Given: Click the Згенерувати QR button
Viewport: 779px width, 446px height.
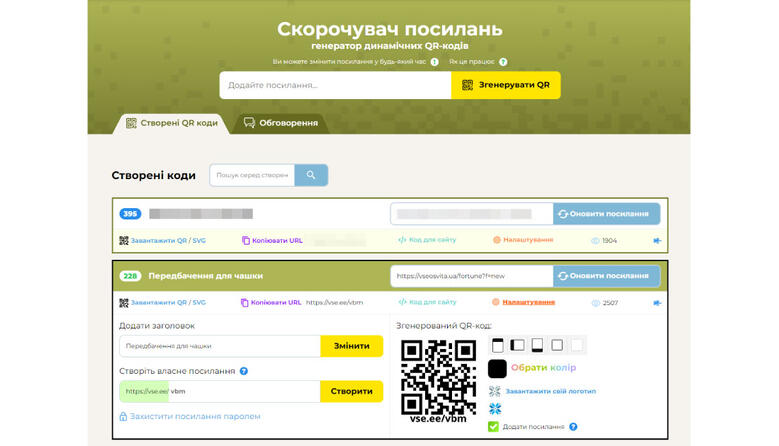Looking at the screenshot, I should [x=506, y=85].
